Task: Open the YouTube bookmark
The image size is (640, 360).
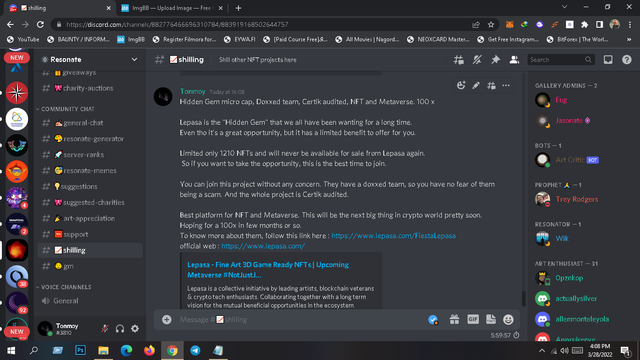Action: pyautogui.click(x=23, y=39)
